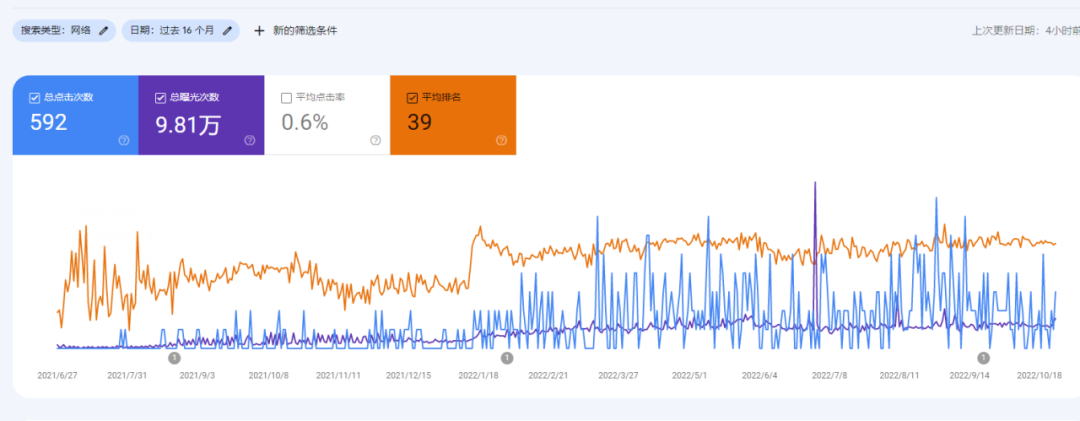Toggle the 总曝光次数 checkbox
Screen dimensions: 1080x421
click(x=161, y=98)
